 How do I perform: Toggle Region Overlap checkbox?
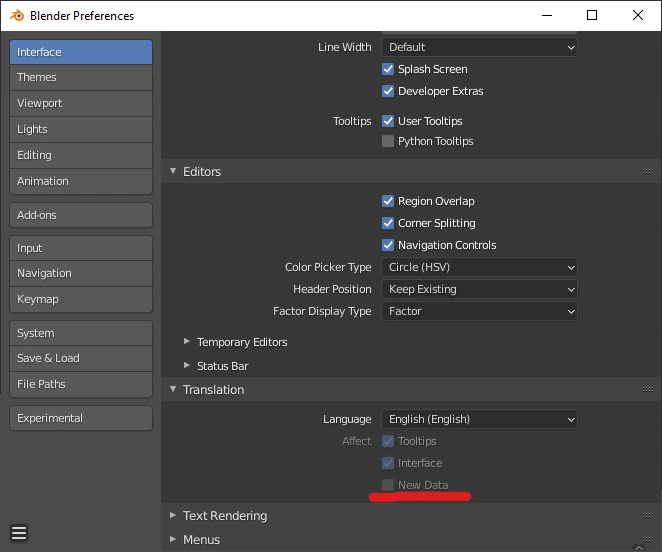(x=388, y=201)
